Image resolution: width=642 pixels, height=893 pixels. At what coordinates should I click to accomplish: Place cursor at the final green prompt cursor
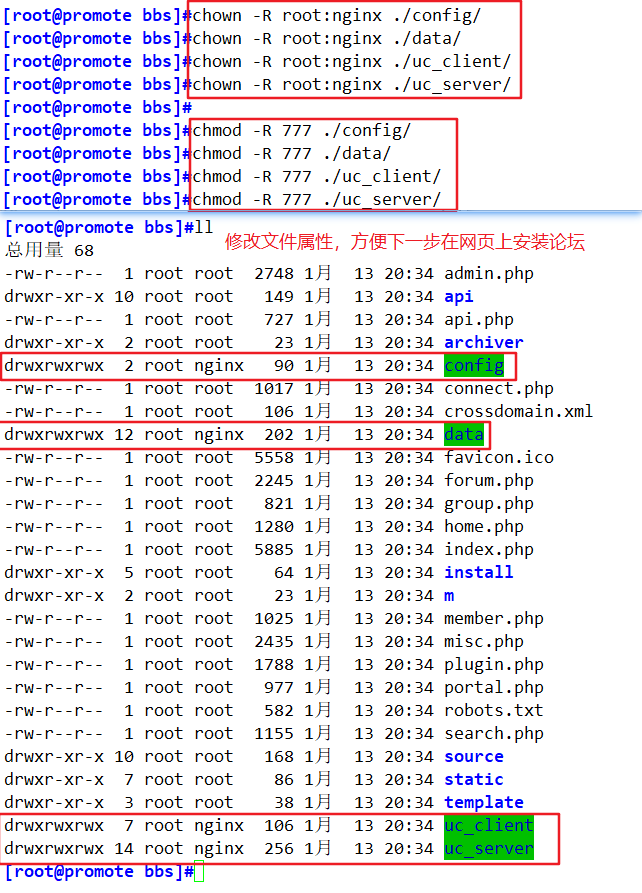199,872
